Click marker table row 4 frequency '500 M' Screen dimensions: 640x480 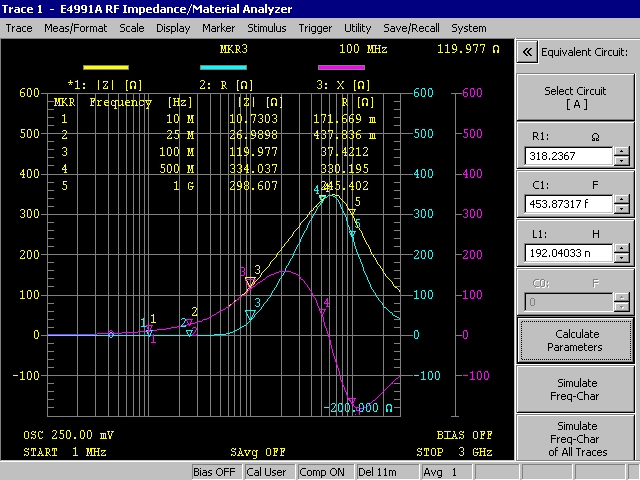click(x=177, y=169)
